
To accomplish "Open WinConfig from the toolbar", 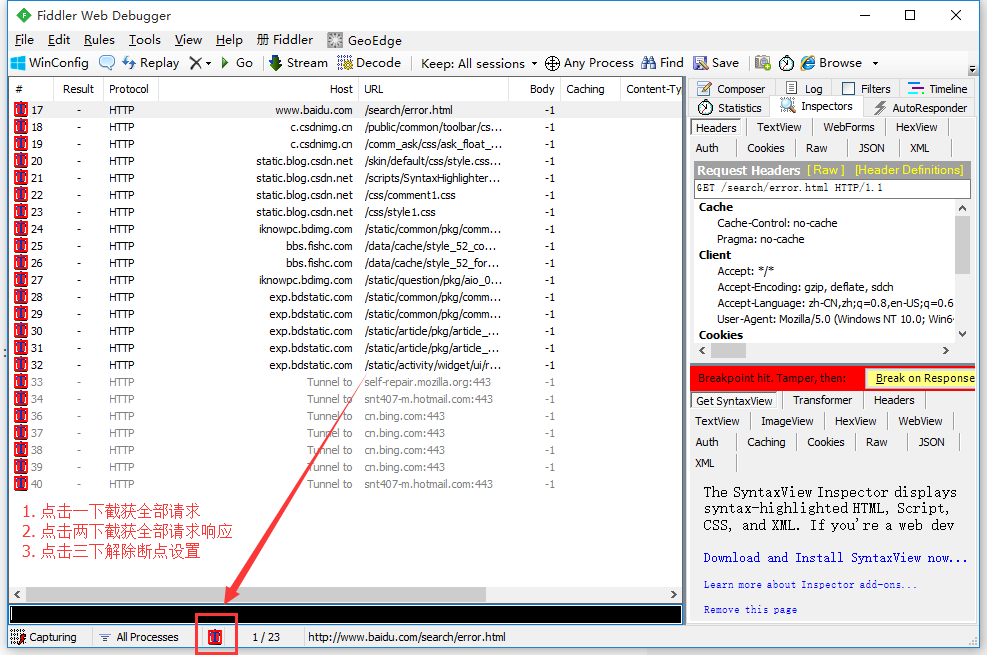I will click(x=50, y=63).
